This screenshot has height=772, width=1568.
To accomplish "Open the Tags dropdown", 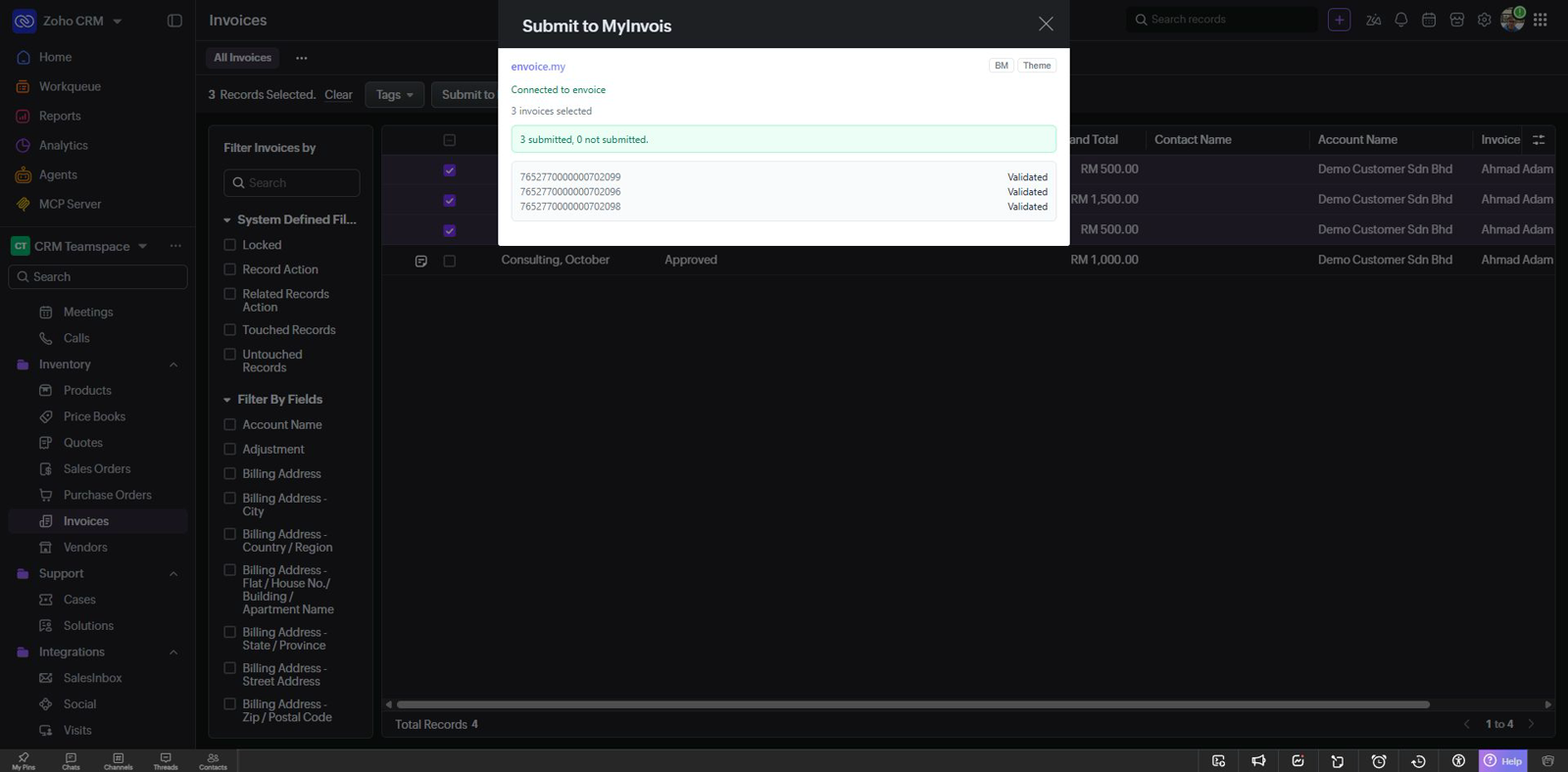I will [x=395, y=95].
